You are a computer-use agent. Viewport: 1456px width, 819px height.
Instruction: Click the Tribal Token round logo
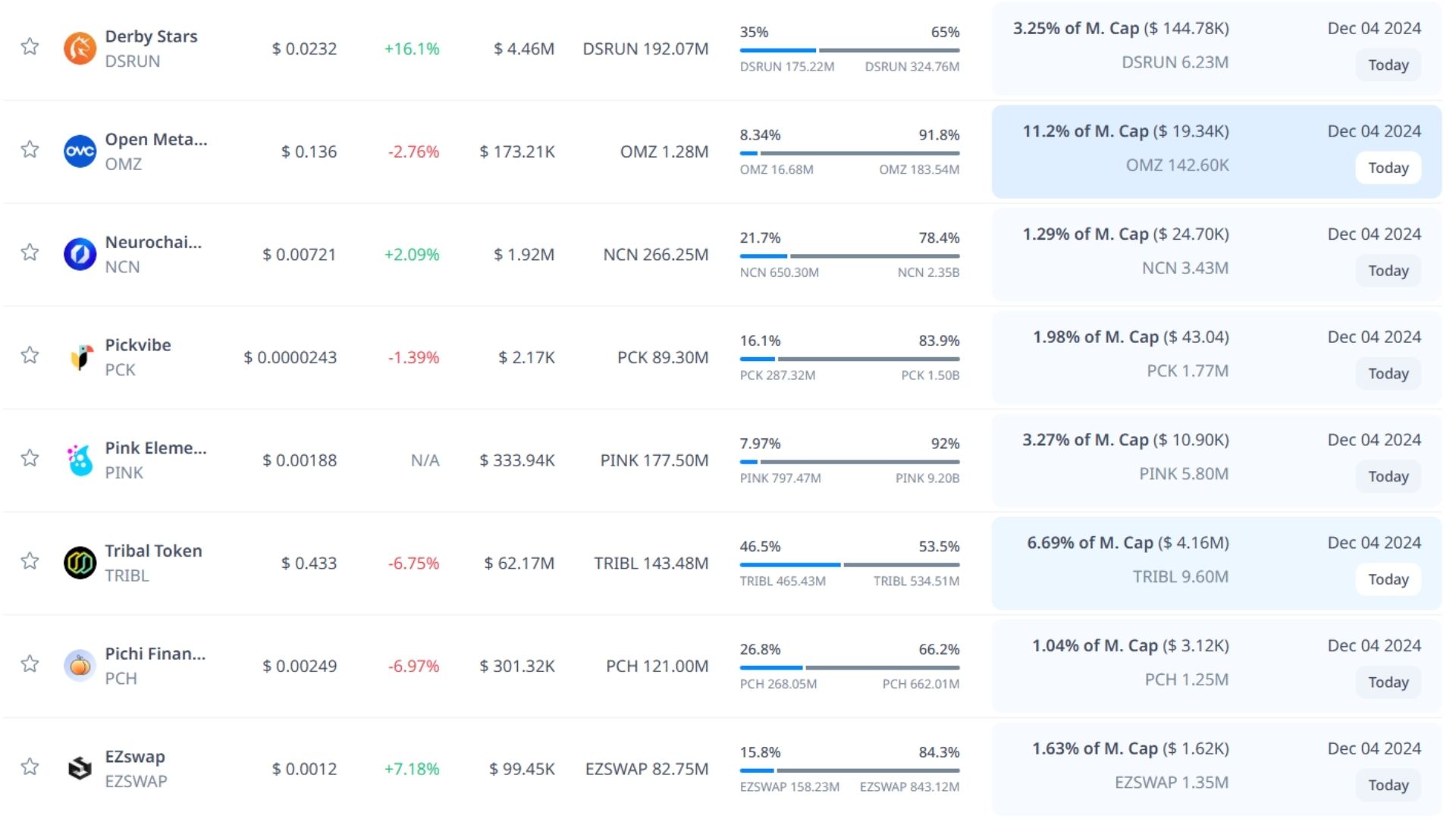coord(80,563)
